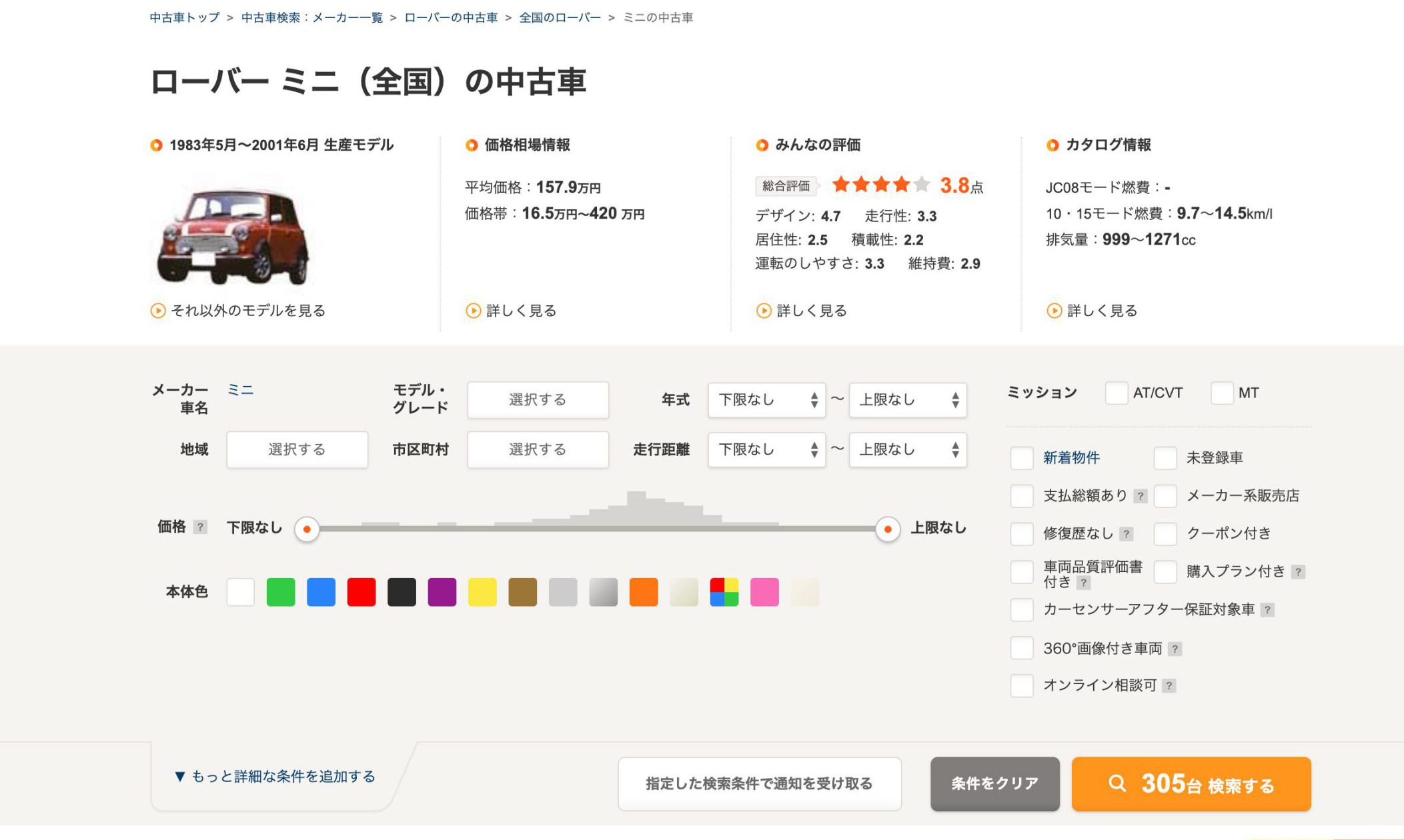
Task: Click the 新着物件 label text
Action: 1071,458
